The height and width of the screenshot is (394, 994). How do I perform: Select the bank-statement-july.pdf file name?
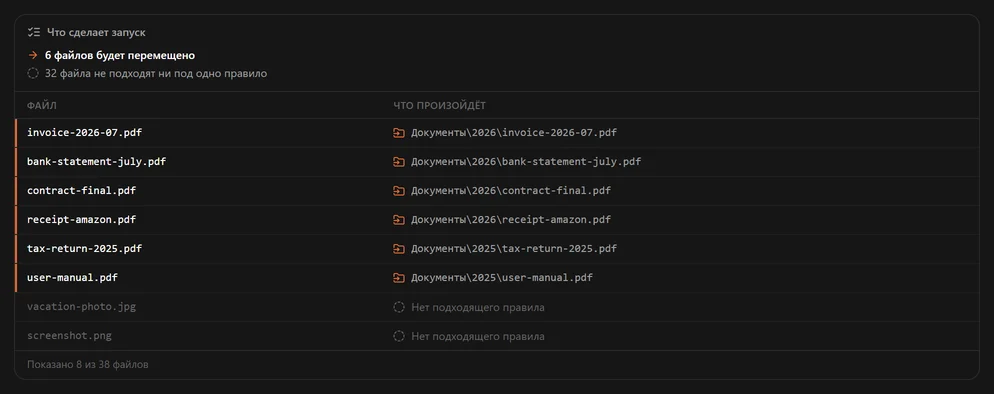pos(96,162)
